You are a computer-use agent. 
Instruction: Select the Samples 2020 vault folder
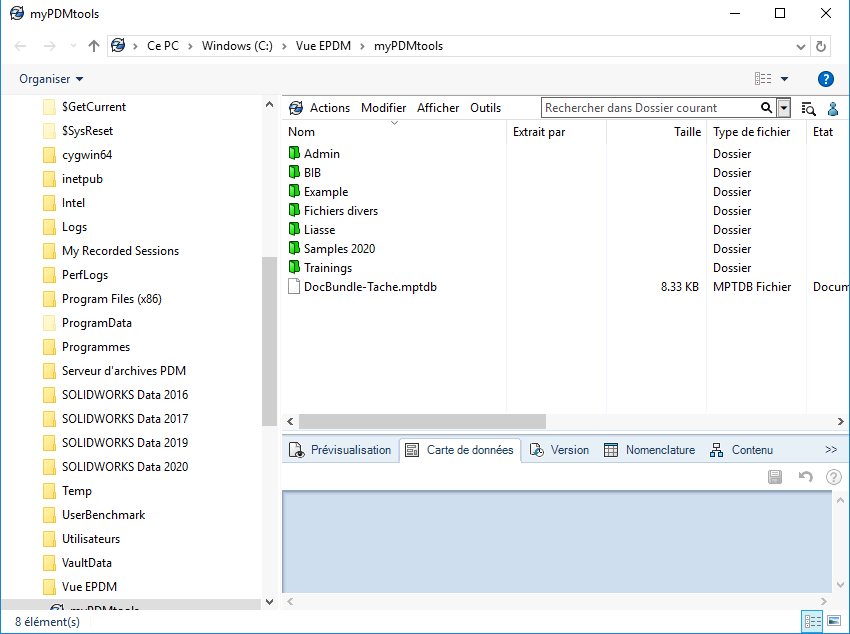pyautogui.click(x=339, y=249)
